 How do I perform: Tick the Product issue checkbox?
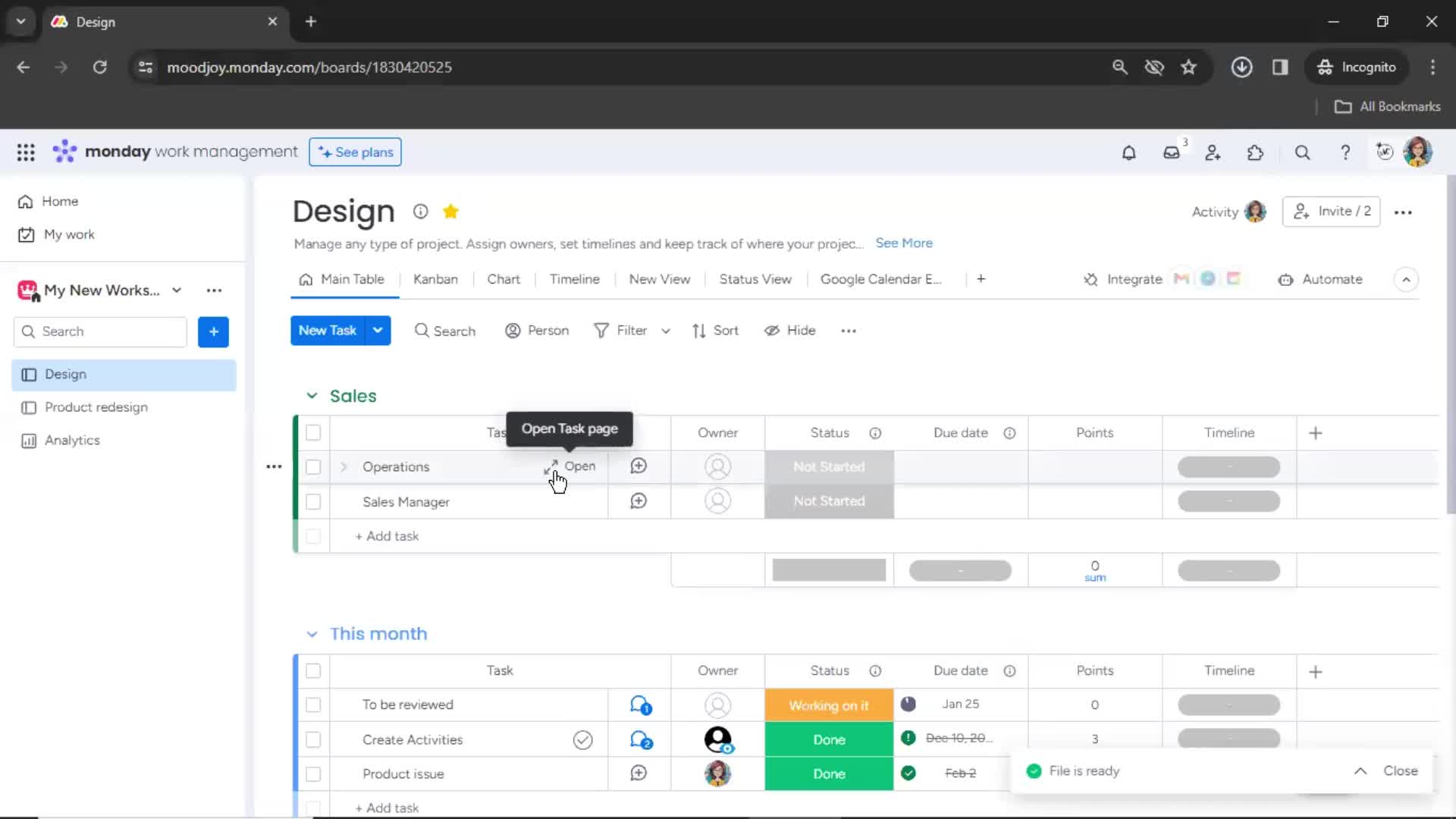tap(313, 774)
